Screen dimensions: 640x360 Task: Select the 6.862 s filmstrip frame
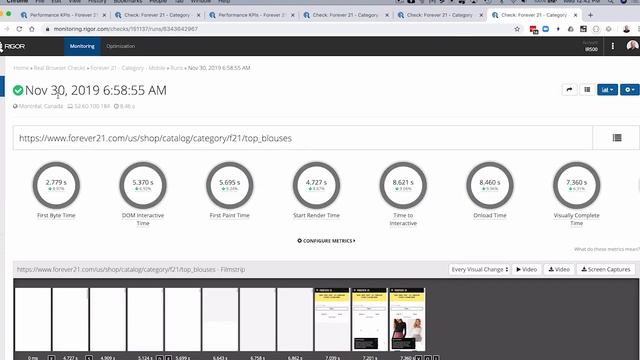click(x=295, y=319)
